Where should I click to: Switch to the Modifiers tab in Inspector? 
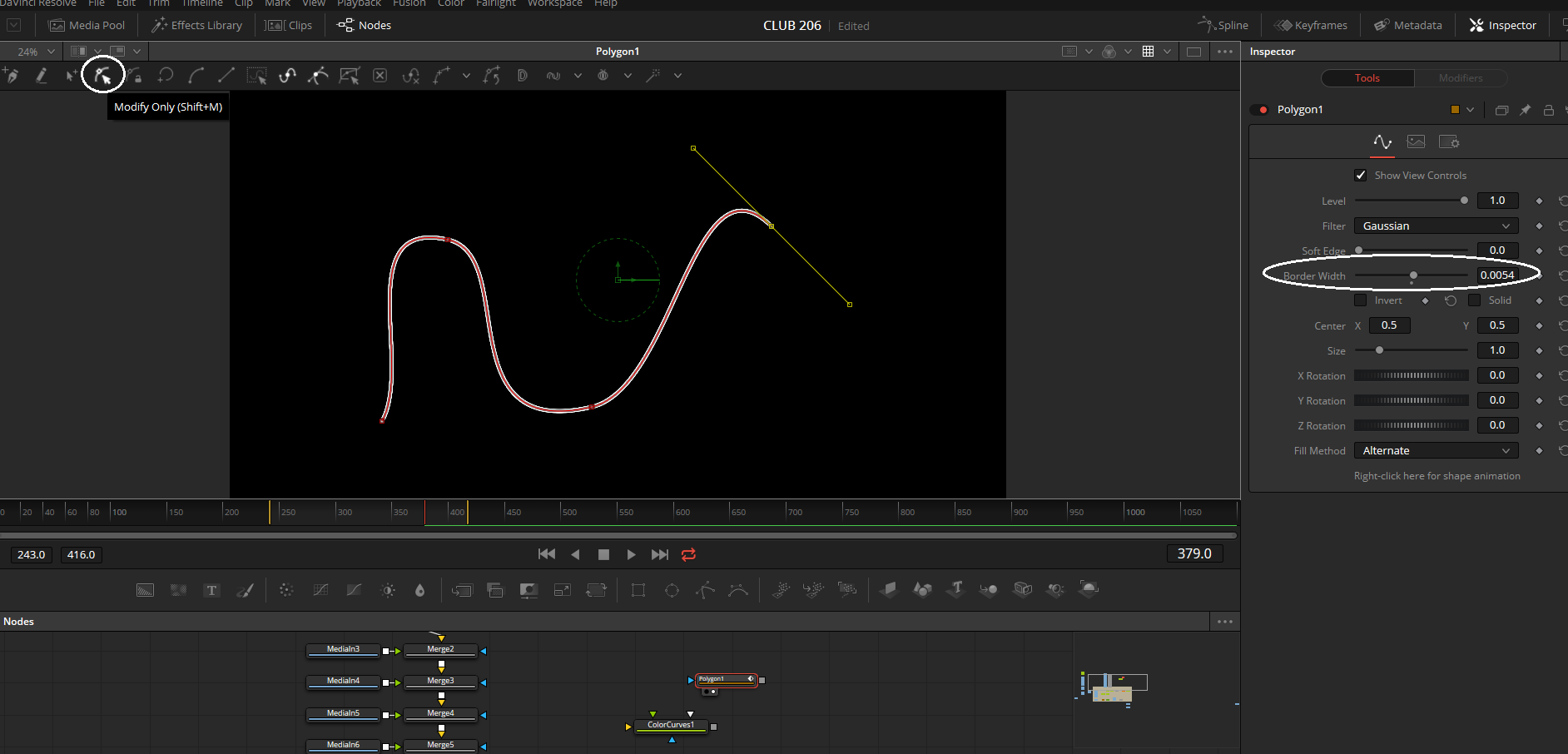1461,78
